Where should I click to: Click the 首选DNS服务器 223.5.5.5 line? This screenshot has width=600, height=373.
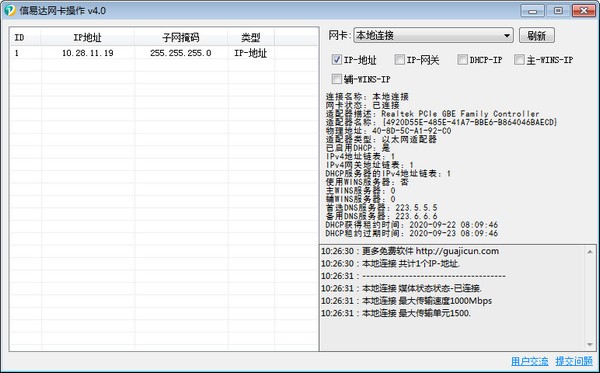click(382, 208)
